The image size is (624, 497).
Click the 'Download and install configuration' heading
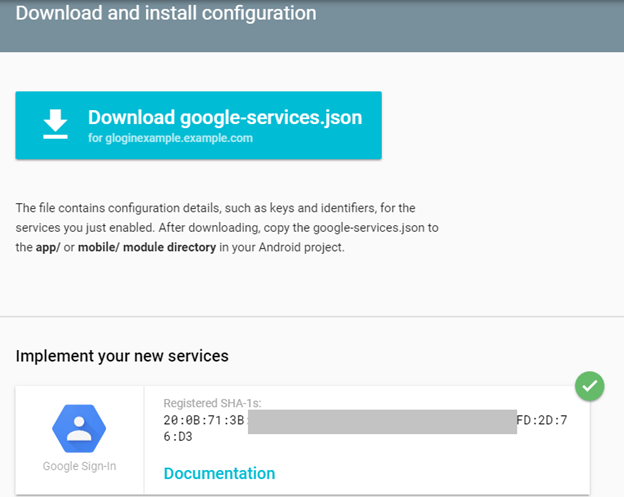[166, 14]
